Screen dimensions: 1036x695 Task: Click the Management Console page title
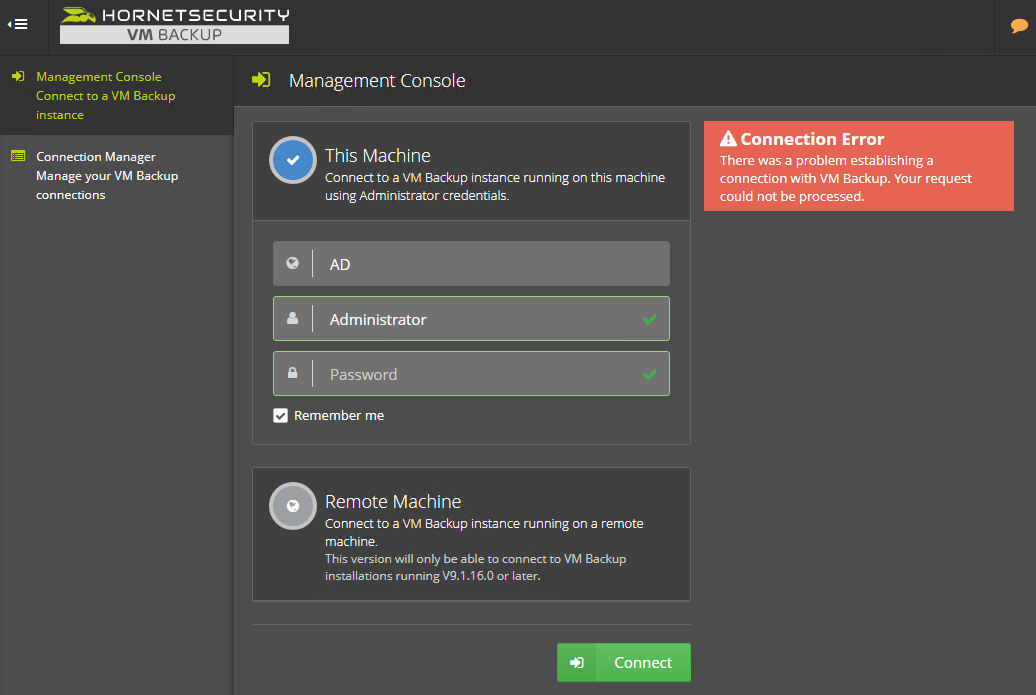[377, 81]
